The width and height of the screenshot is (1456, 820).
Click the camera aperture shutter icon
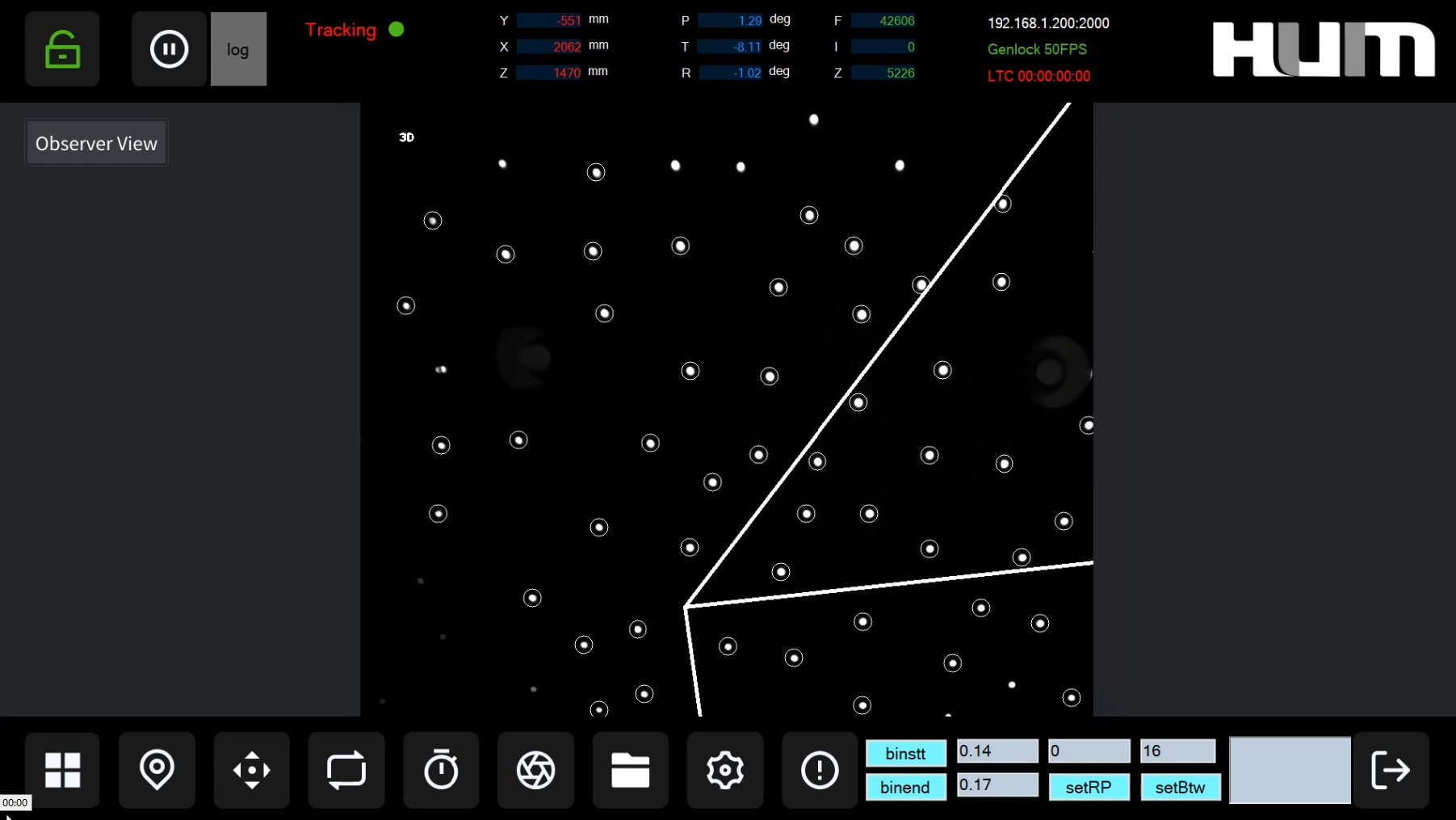[x=535, y=770]
